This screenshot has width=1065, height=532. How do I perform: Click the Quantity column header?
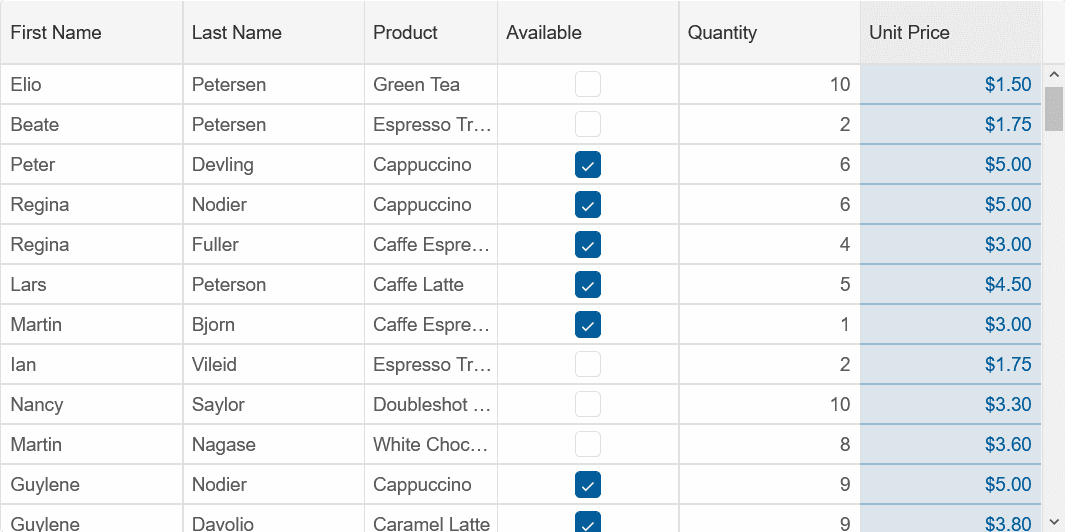(770, 33)
